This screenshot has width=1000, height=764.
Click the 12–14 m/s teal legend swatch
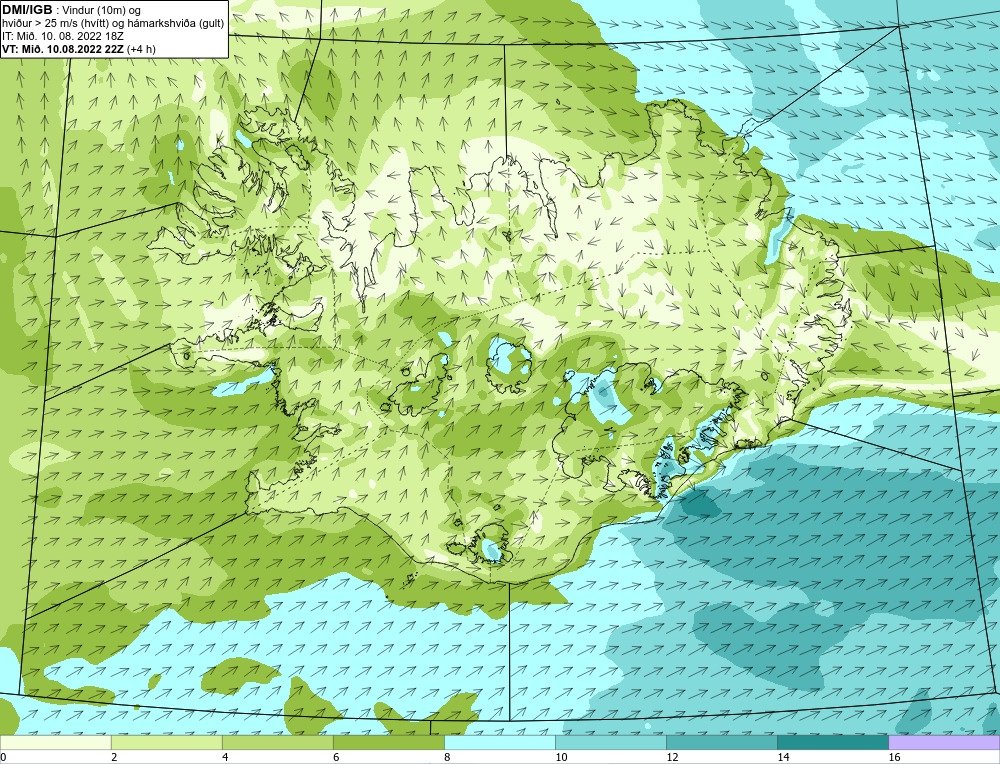(722, 743)
